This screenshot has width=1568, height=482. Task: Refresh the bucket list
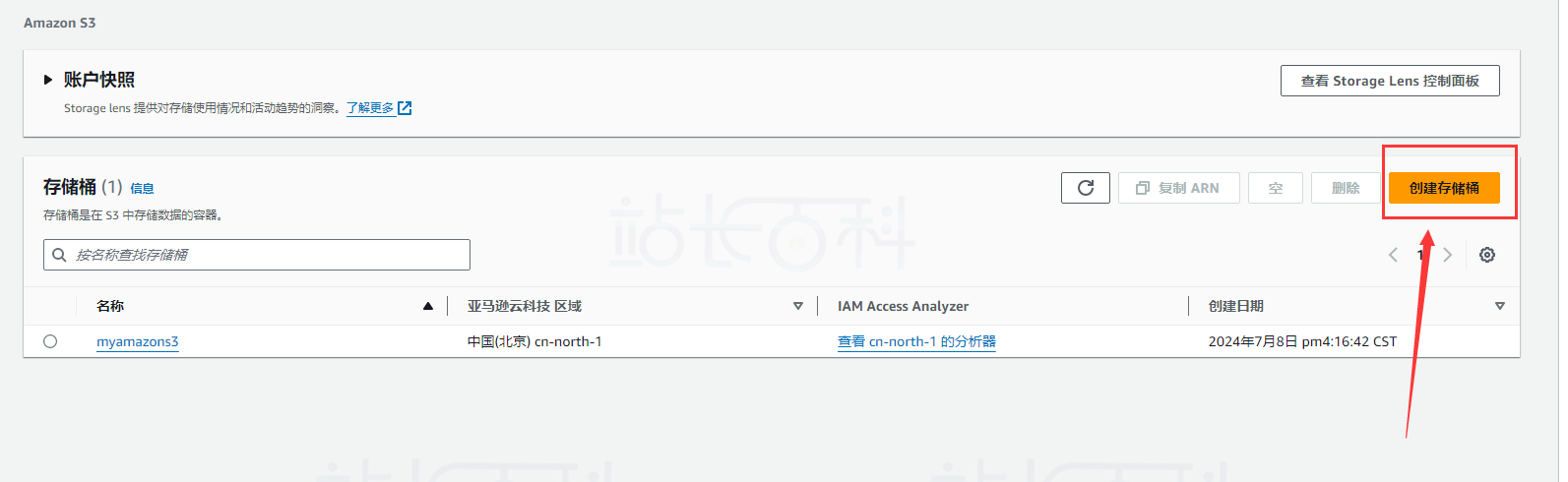pyautogui.click(x=1086, y=188)
